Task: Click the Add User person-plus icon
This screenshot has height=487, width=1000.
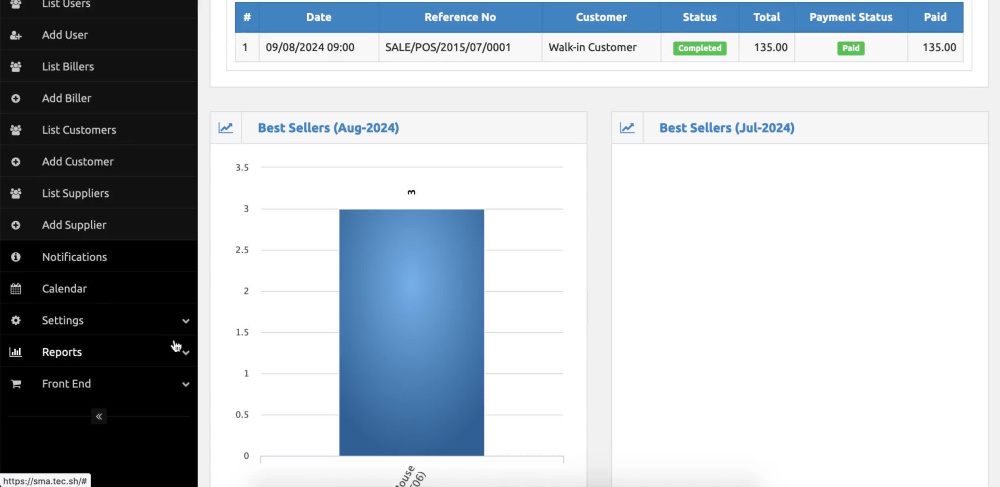Action: tap(16, 35)
